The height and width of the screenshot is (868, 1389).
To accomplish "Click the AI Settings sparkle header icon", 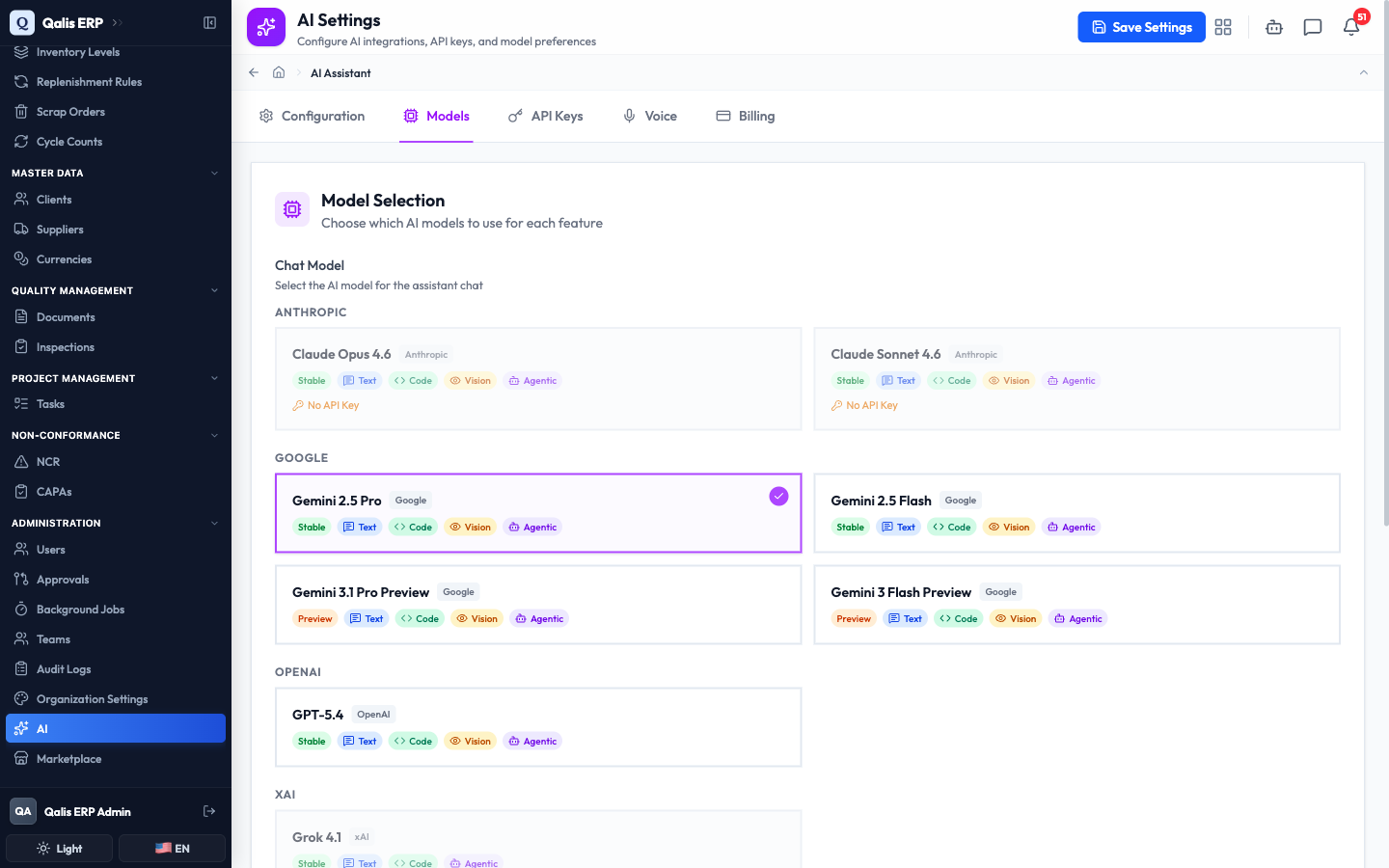I will 266,27.
